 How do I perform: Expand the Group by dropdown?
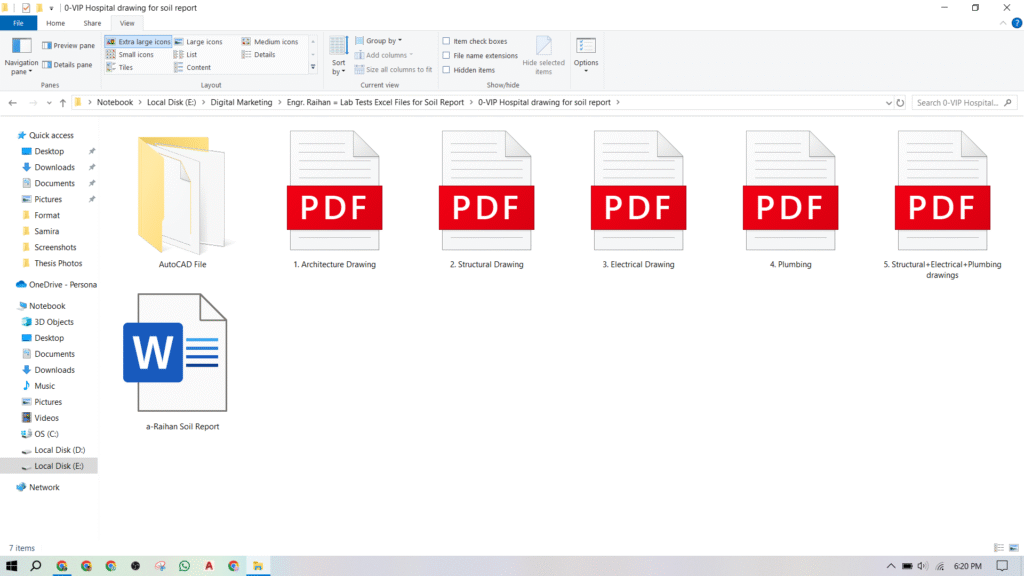(x=383, y=41)
